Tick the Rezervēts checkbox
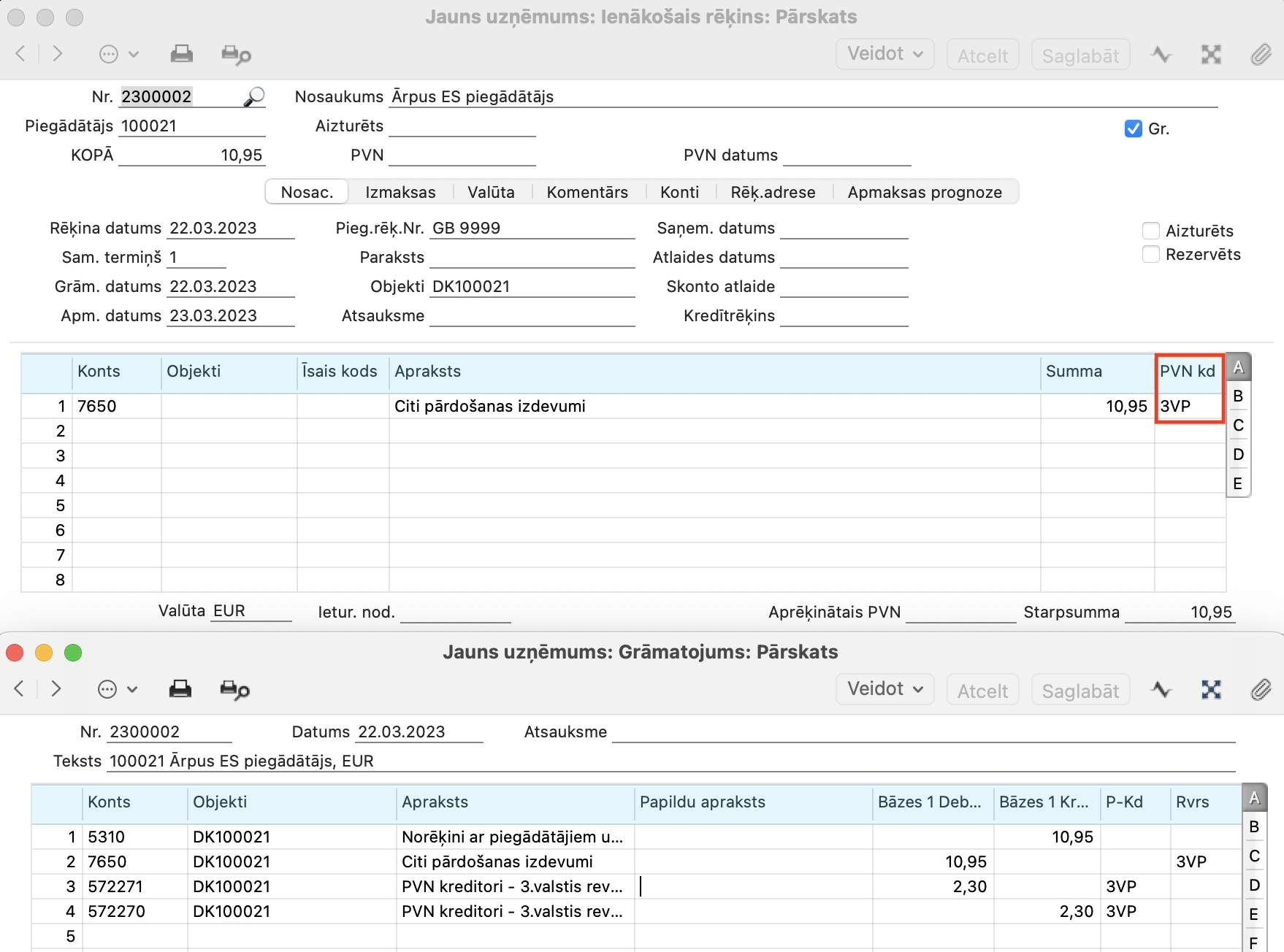Viewport: 1284px width, 952px height. coord(1150,254)
